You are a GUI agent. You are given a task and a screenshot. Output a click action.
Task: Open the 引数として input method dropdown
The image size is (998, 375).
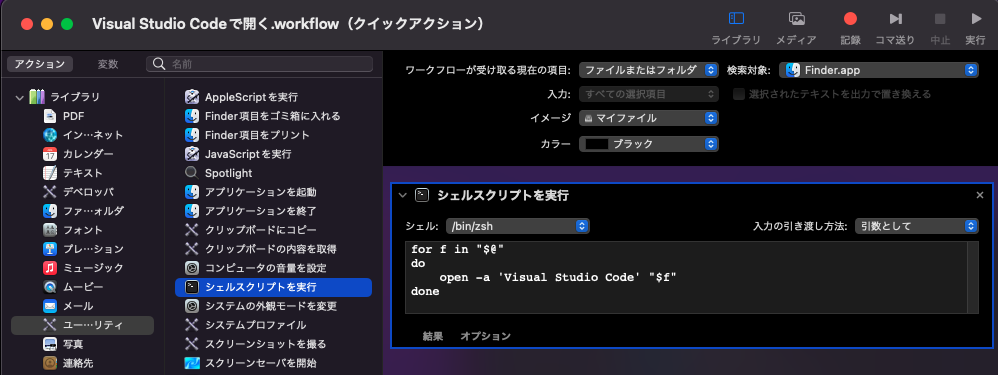pyautogui.click(x=916, y=226)
